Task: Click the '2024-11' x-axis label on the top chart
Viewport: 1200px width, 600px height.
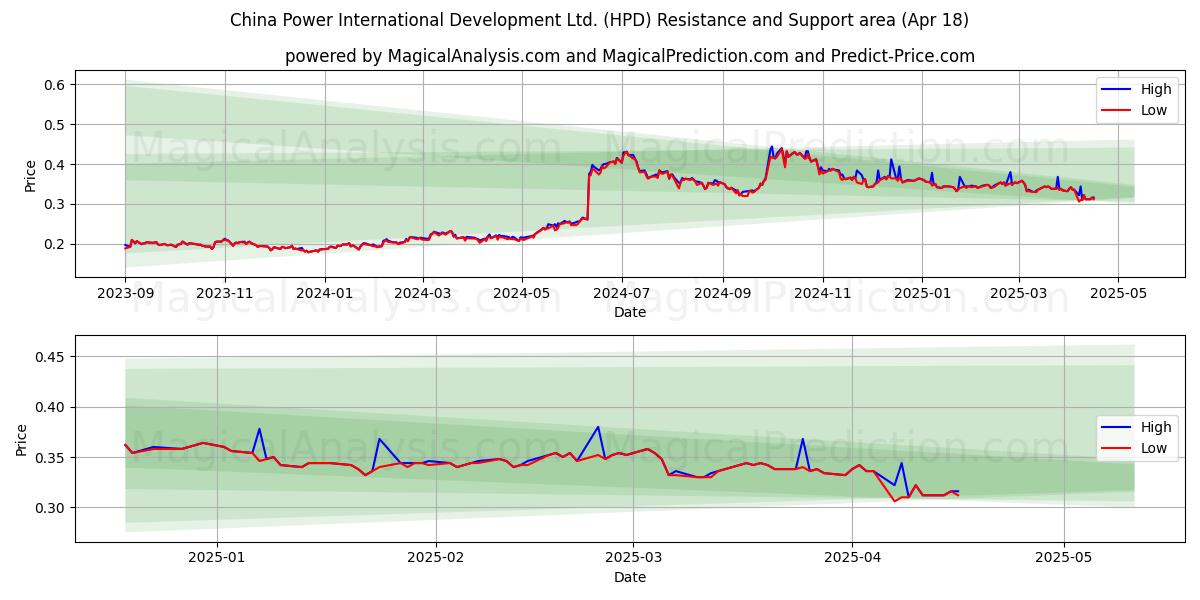Action: click(822, 294)
